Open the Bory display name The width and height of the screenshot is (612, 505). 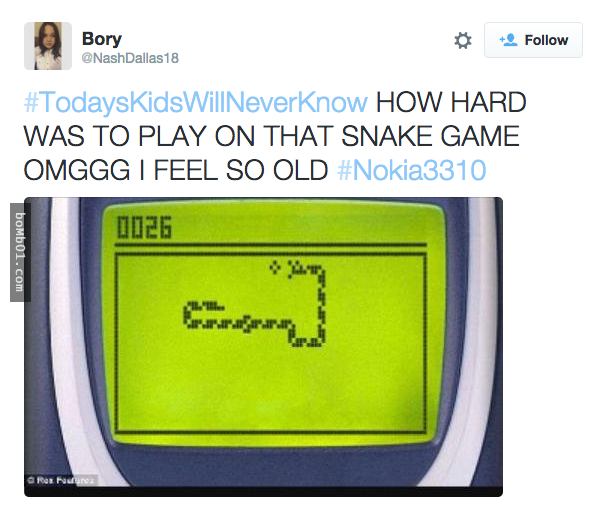pos(102,39)
